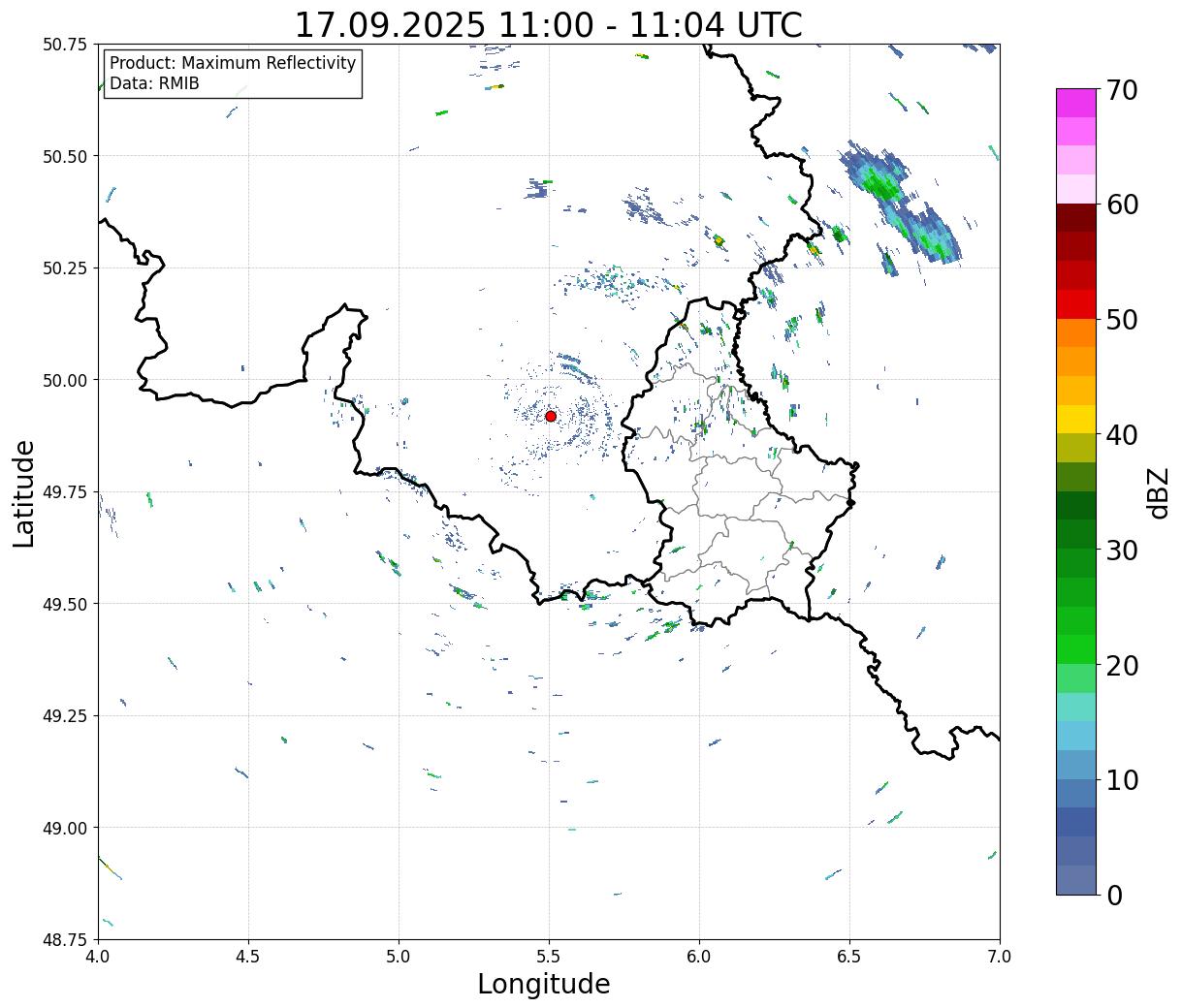Click the latitude tick label 50.75
This screenshot has width=1182, height=1008.
pyautogui.click(x=65, y=45)
